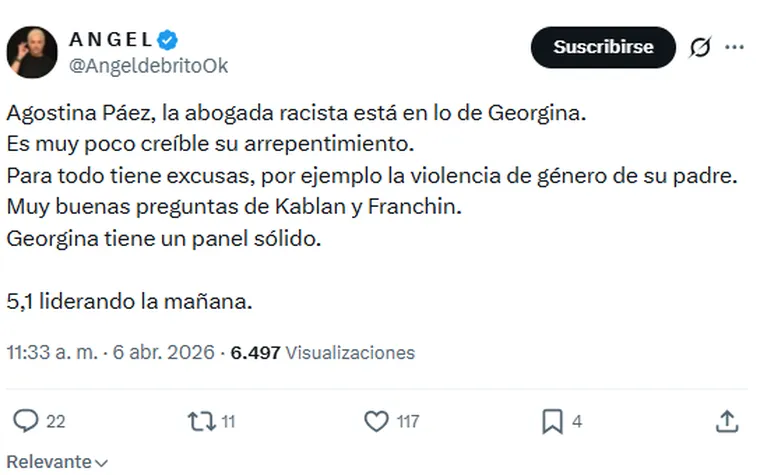Click the chevron next to Relevante
Screen dimensions: 760x475
click(x=100, y=463)
